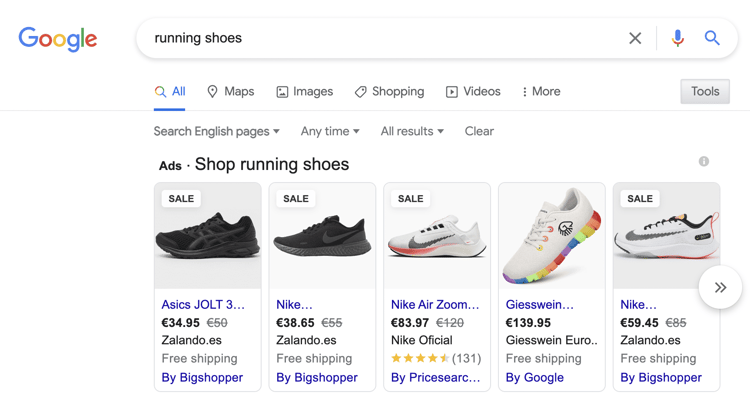This screenshot has height=405, width=750.
Task: Expand the All results dropdown
Action: tap(412, 131)
